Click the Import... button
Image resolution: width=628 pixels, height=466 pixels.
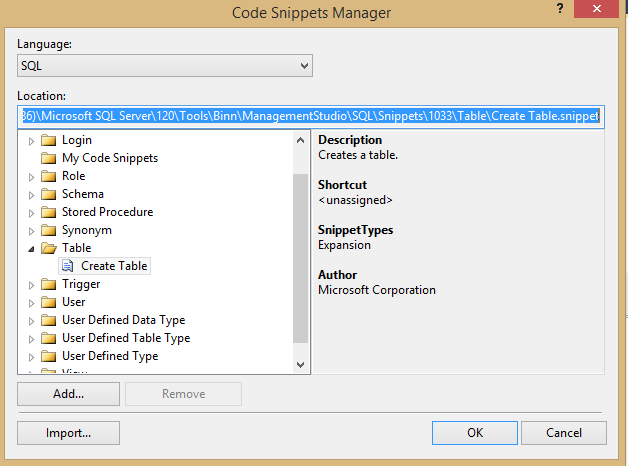point(68,433)
